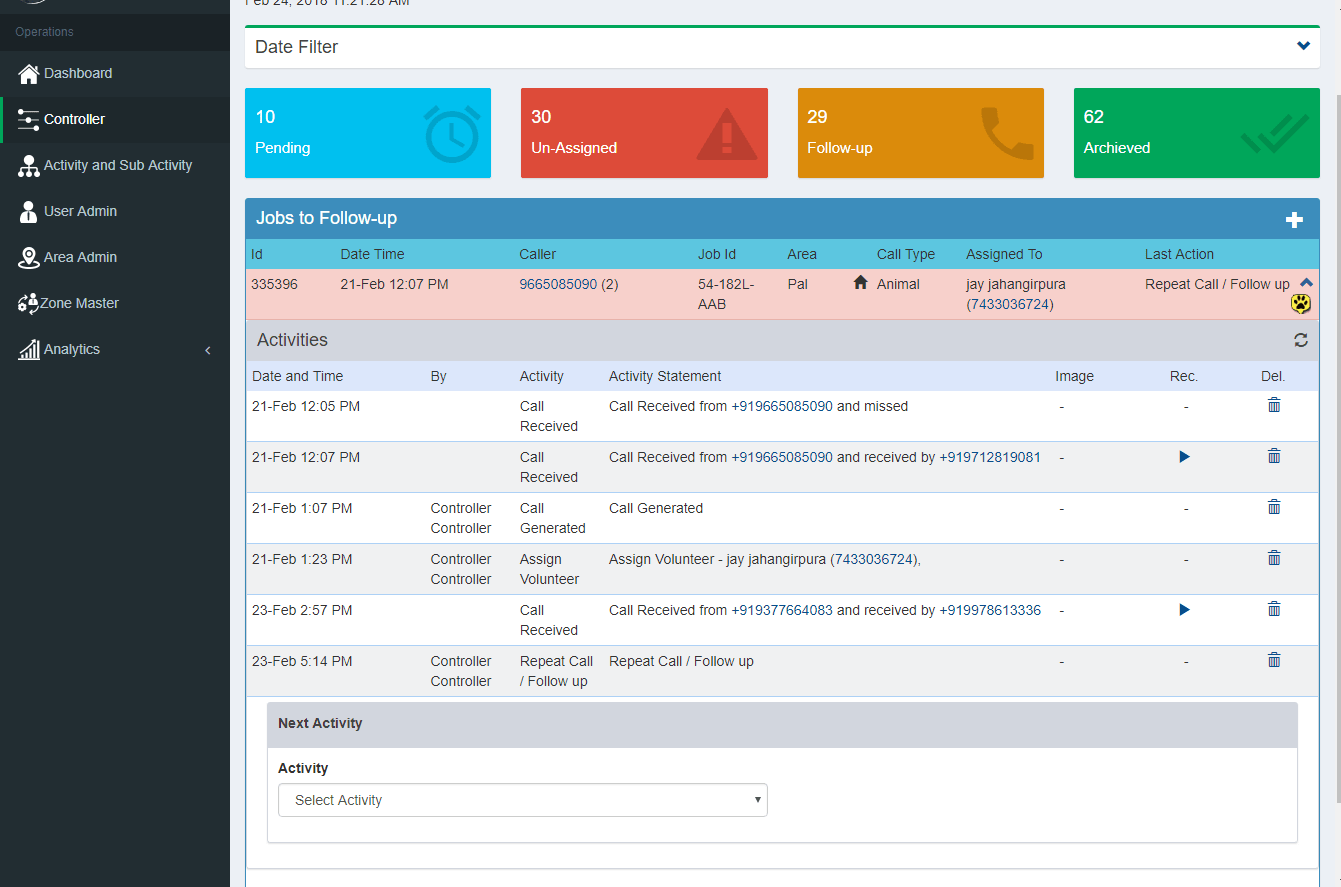Click Repeat Call / Follow up last action
1341x887 pixels.
point(1217,284)
